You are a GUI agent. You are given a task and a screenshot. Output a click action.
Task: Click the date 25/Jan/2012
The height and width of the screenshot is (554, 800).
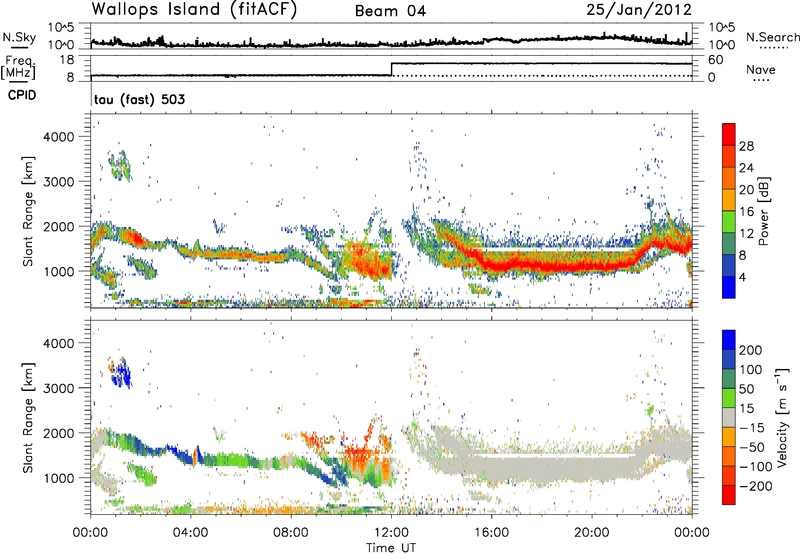(x=639, y=10)
